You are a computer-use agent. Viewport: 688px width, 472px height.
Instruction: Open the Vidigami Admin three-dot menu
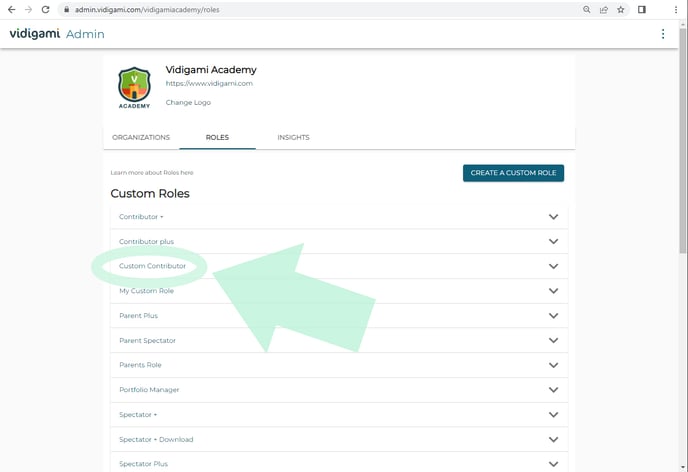(x=663, y=34)
